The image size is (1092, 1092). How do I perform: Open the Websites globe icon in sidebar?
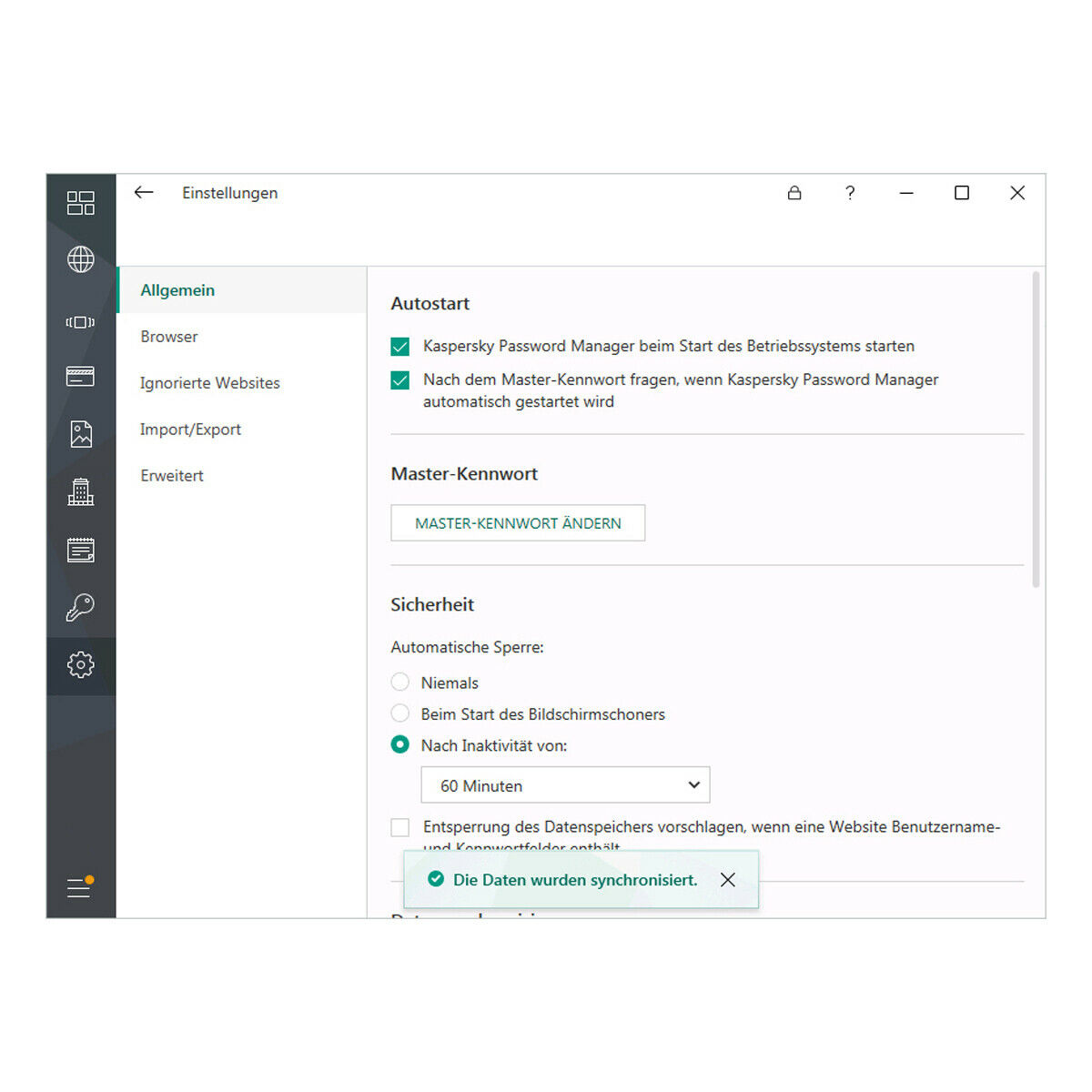80,259
